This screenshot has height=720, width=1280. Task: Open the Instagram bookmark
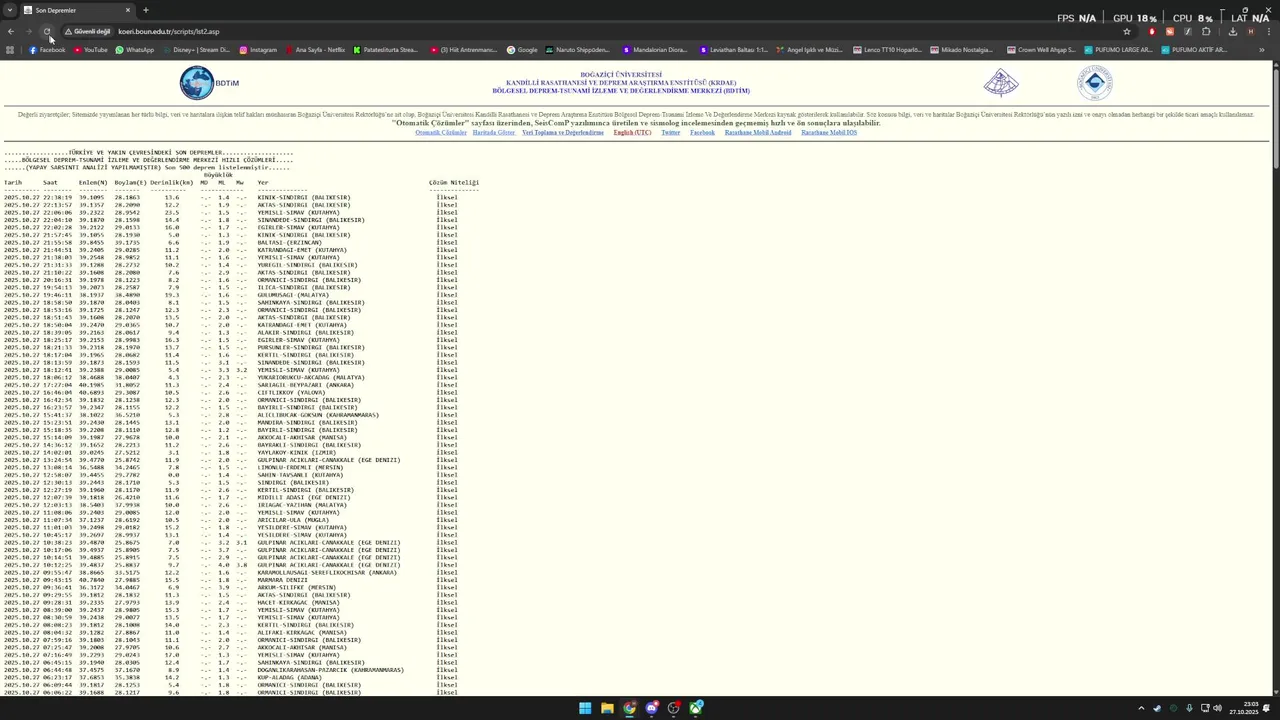pos(258,50)
